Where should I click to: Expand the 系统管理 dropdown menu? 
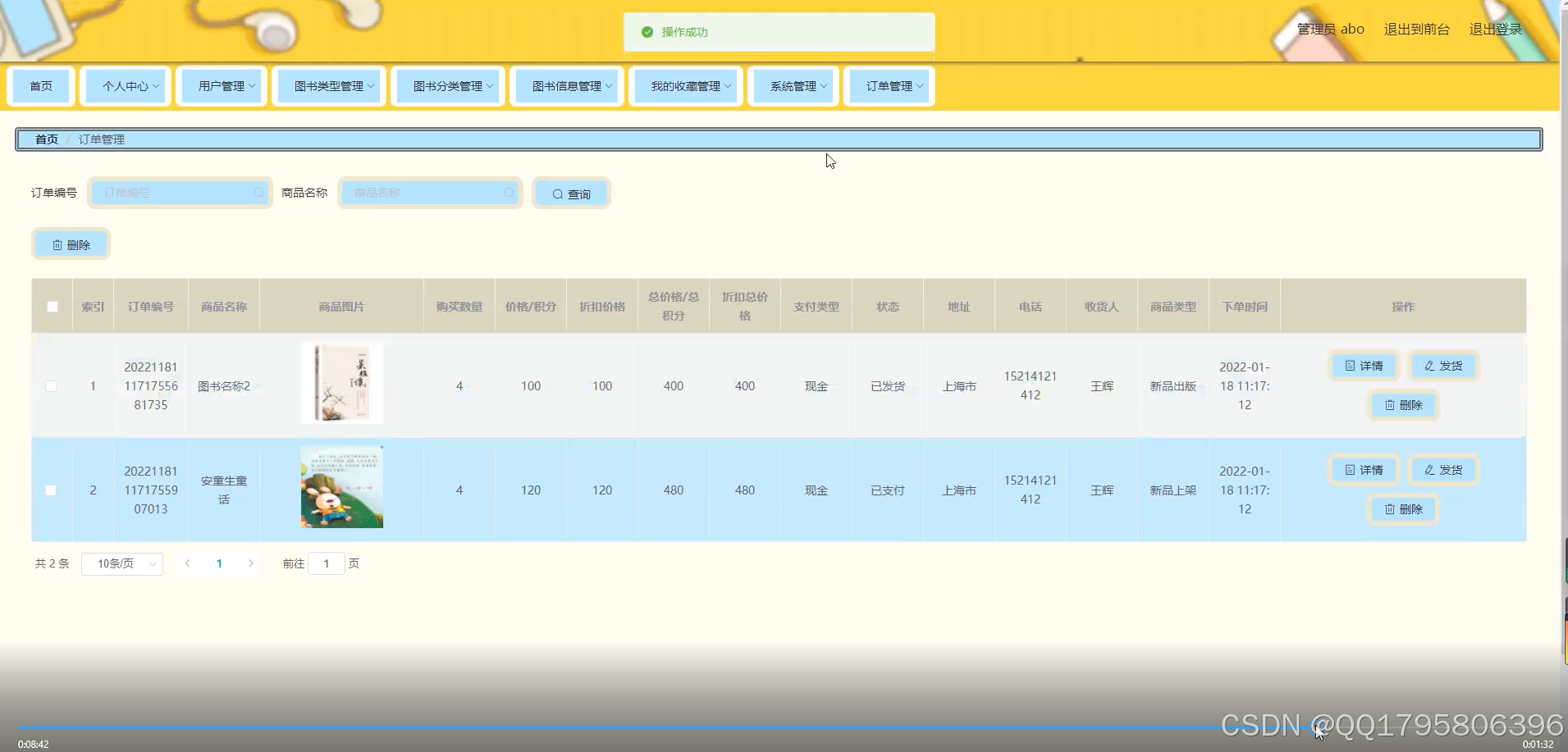793,85
